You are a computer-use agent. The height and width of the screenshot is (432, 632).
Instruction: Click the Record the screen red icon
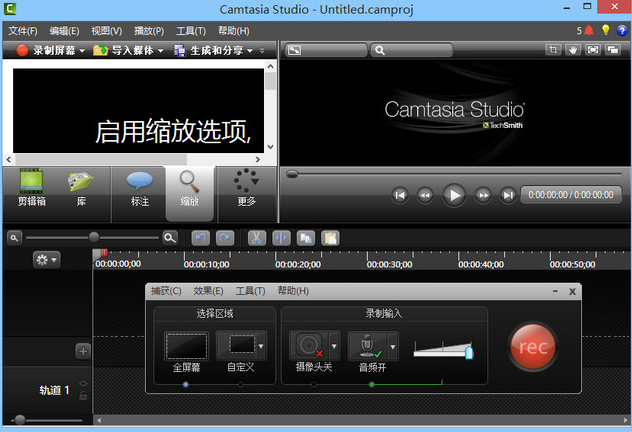[22, 50]
